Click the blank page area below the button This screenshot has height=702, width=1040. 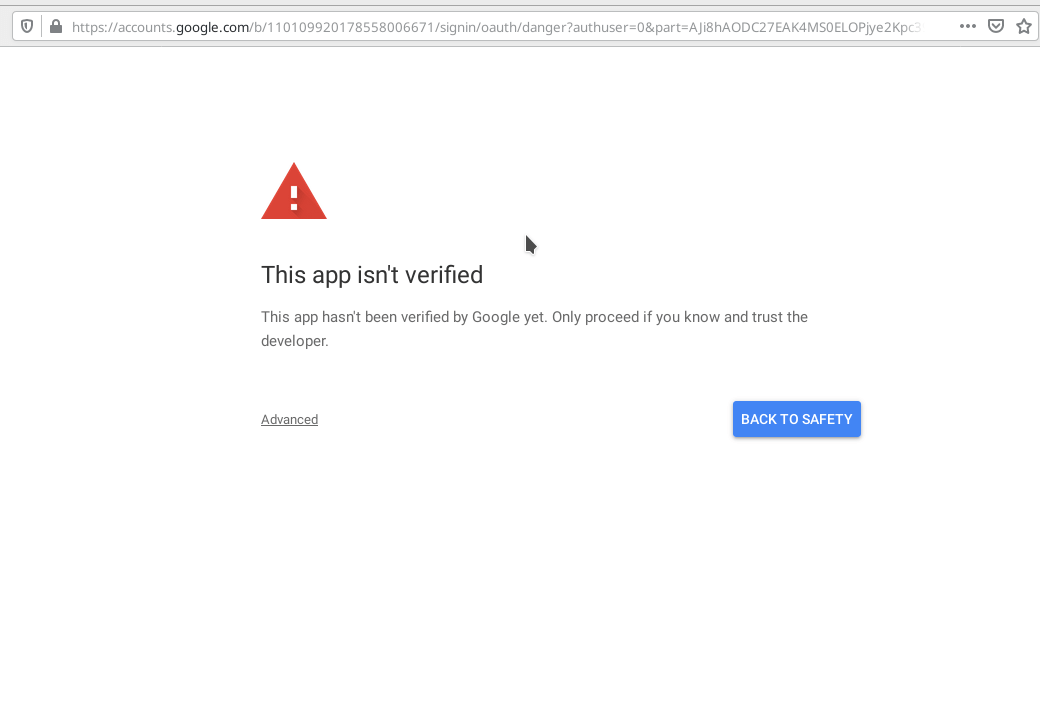520,571
